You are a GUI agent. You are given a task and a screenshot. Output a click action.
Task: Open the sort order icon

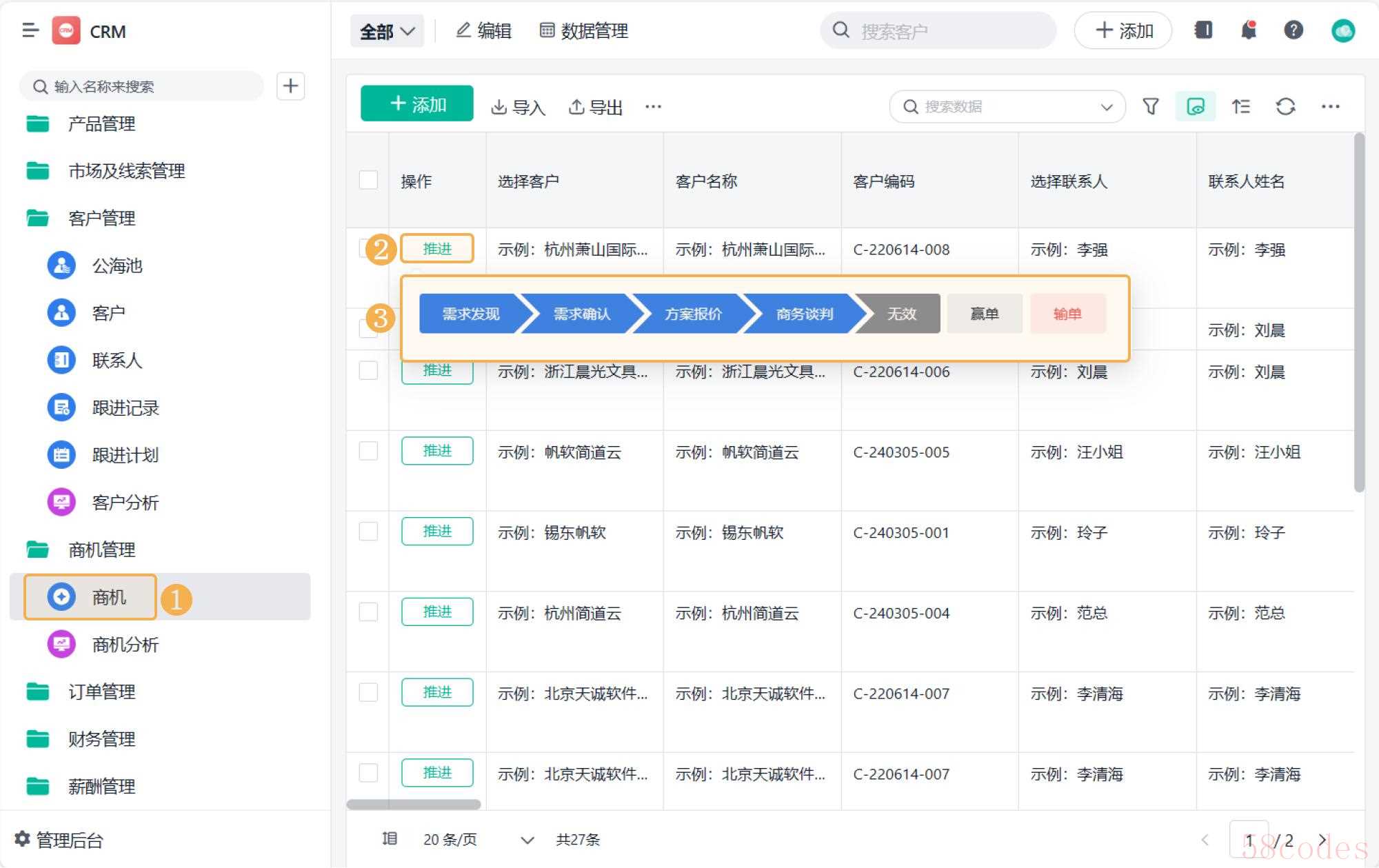pos(1240,106)
